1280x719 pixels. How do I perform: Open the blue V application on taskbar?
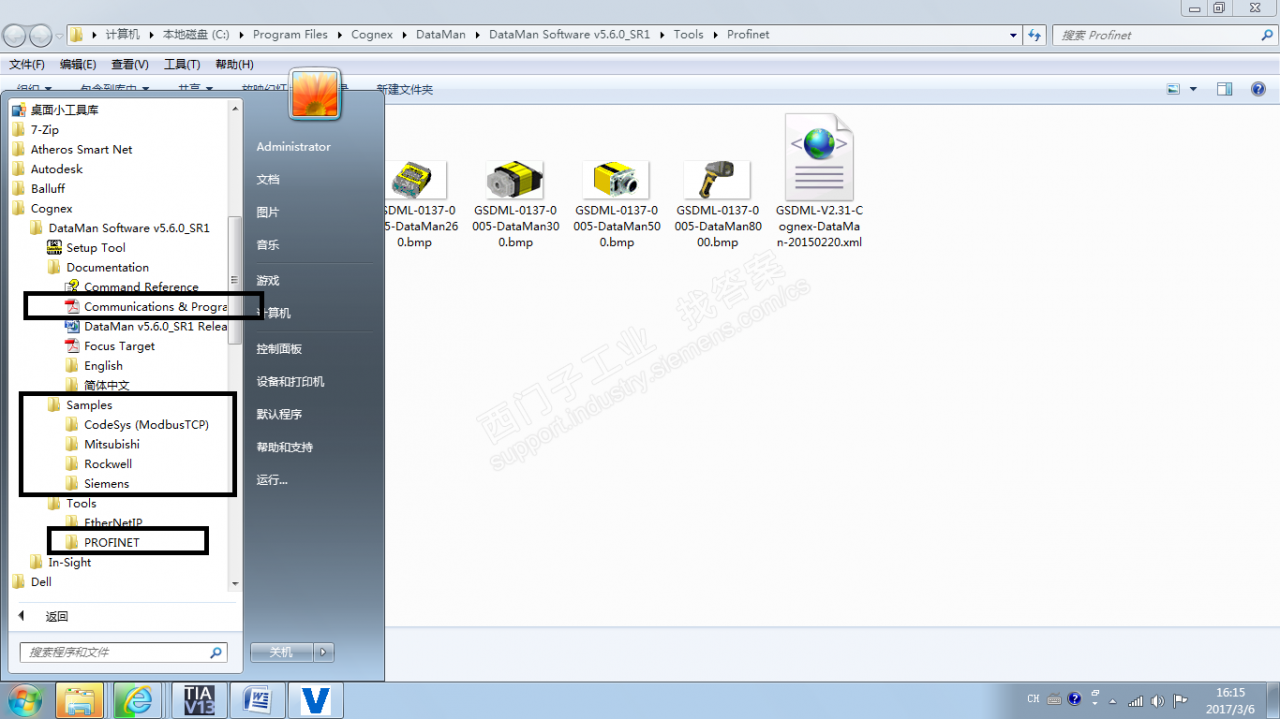pos(316,700)
